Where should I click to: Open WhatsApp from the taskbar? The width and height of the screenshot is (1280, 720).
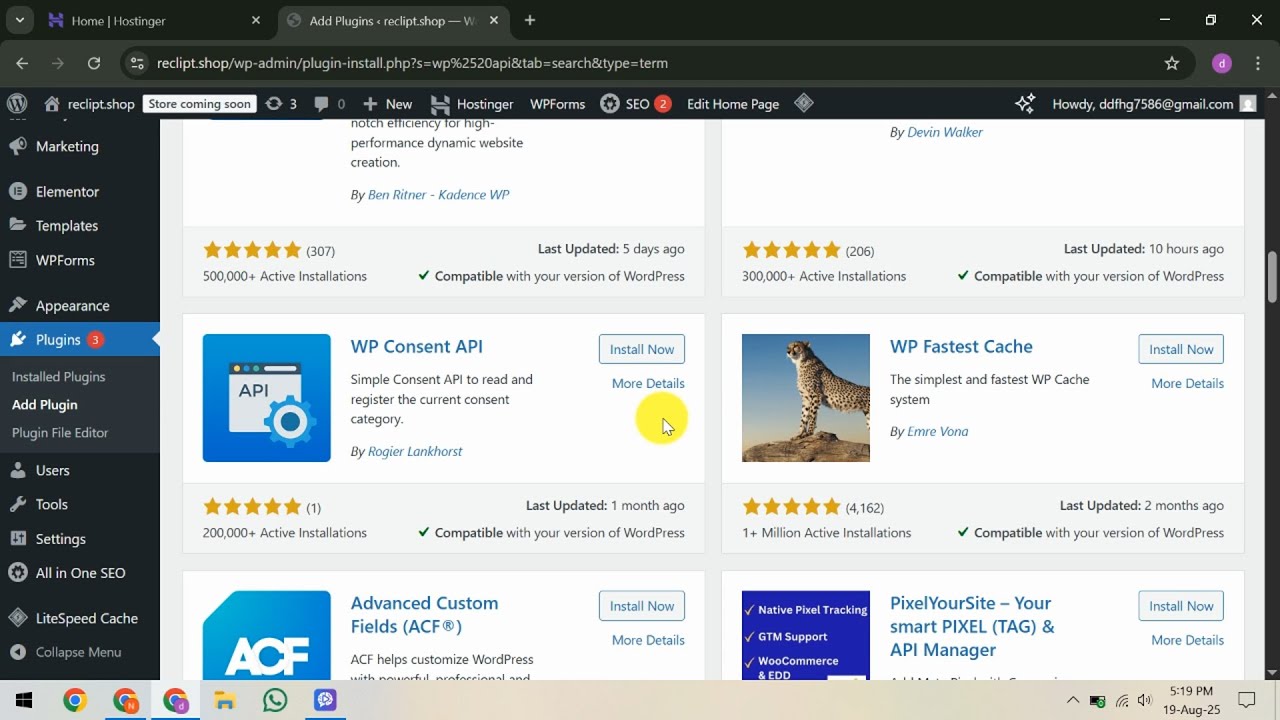pyautogui.click(x=275, y=700)
